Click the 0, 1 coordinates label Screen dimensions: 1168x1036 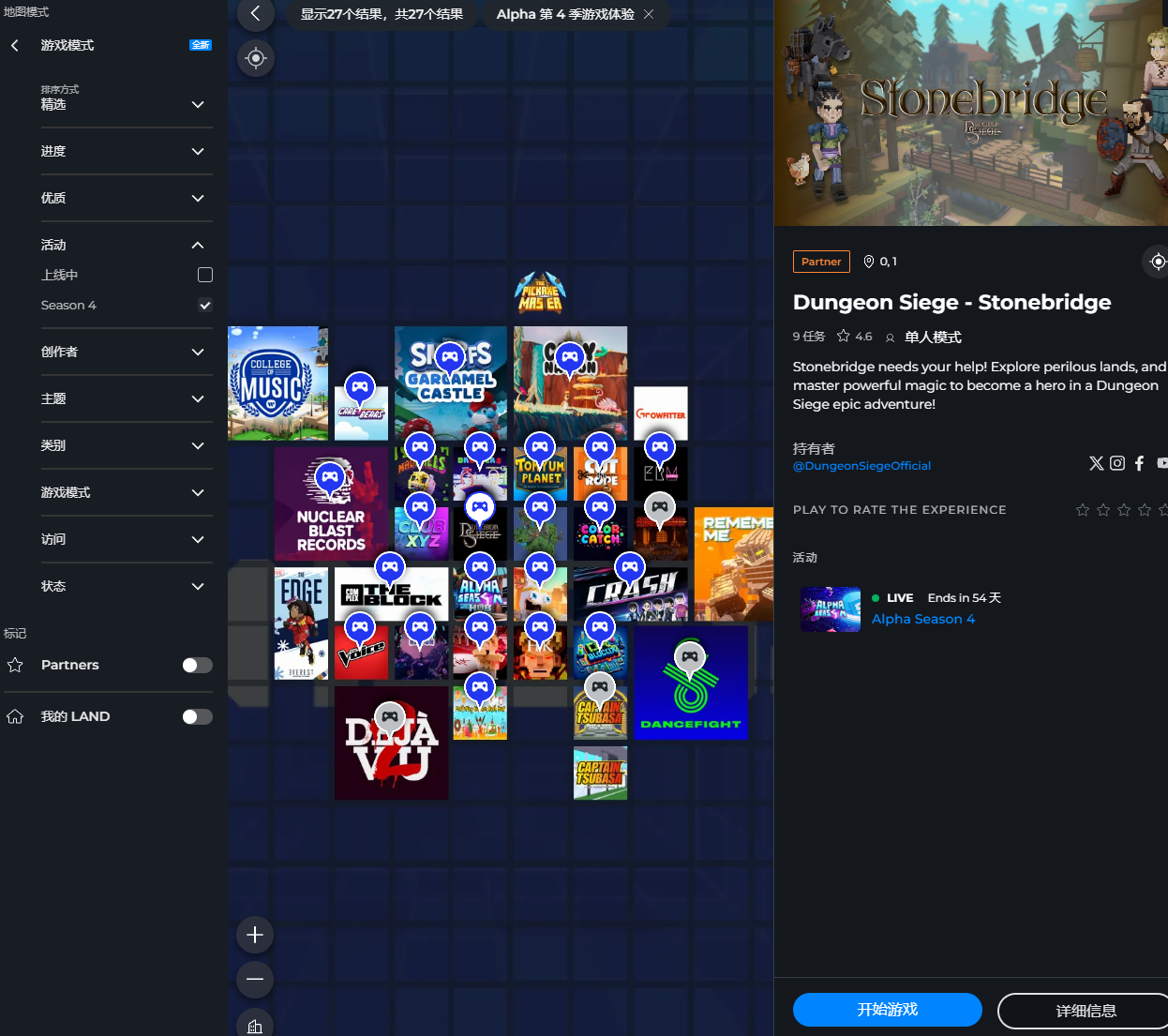tap(880, 262)
